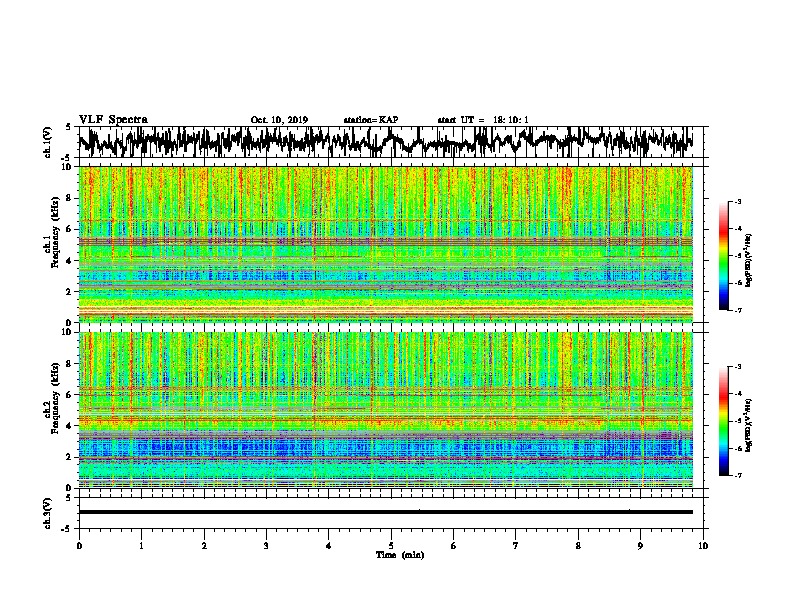This screenshot has height=612, width=792.
Task: Click the thick black ch.3 signal line
Action: pos(386,512)
